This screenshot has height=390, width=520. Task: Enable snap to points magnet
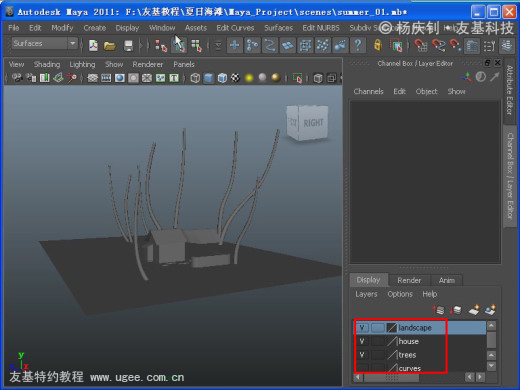pos(455,45)
